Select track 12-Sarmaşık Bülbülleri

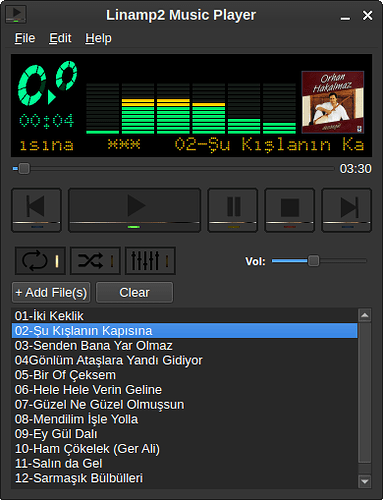coord(185,478)
